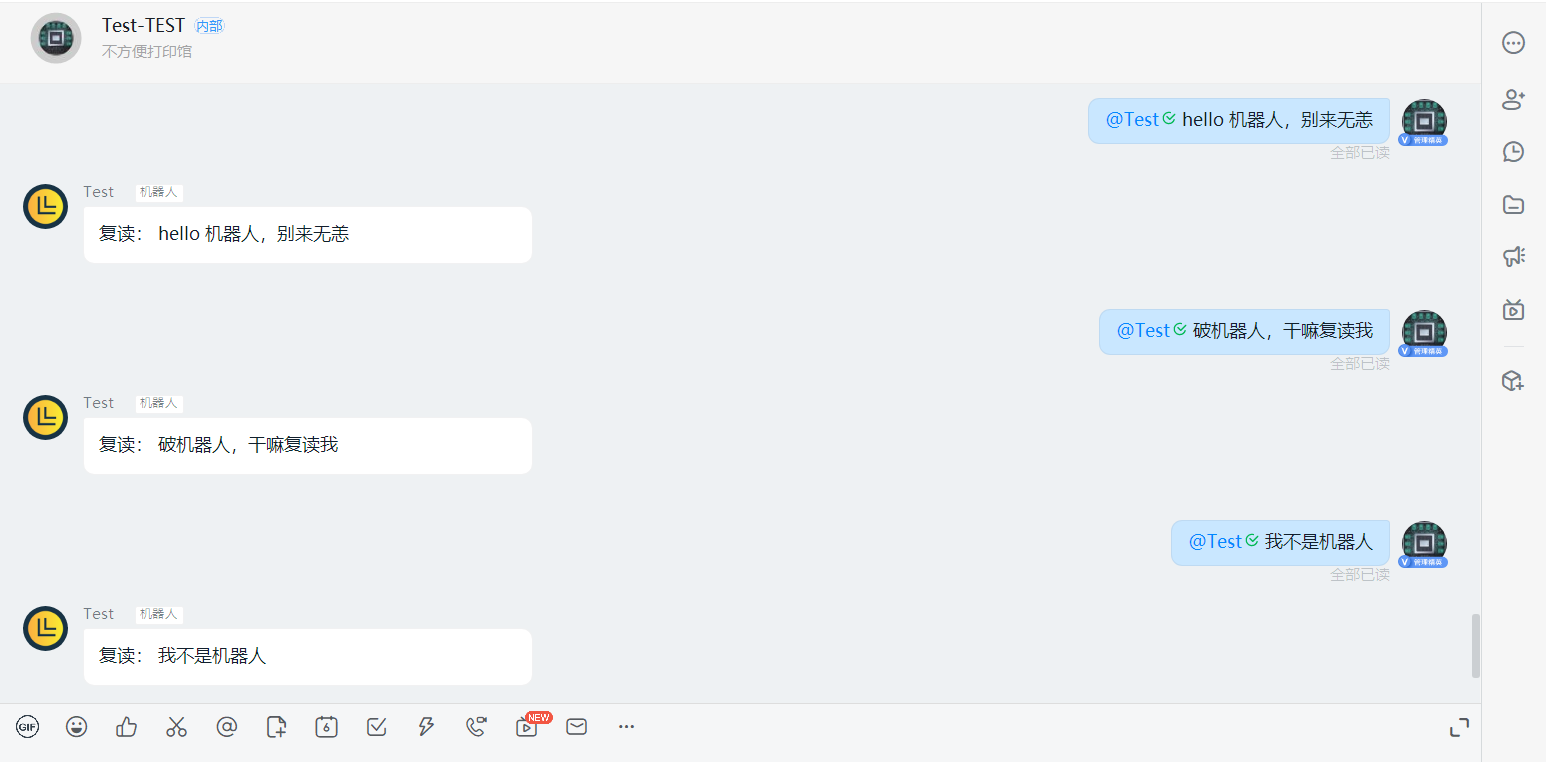Viewport: 1546px width, 762px height.
Task: Expand the message input area
Action: [1460, 728]
